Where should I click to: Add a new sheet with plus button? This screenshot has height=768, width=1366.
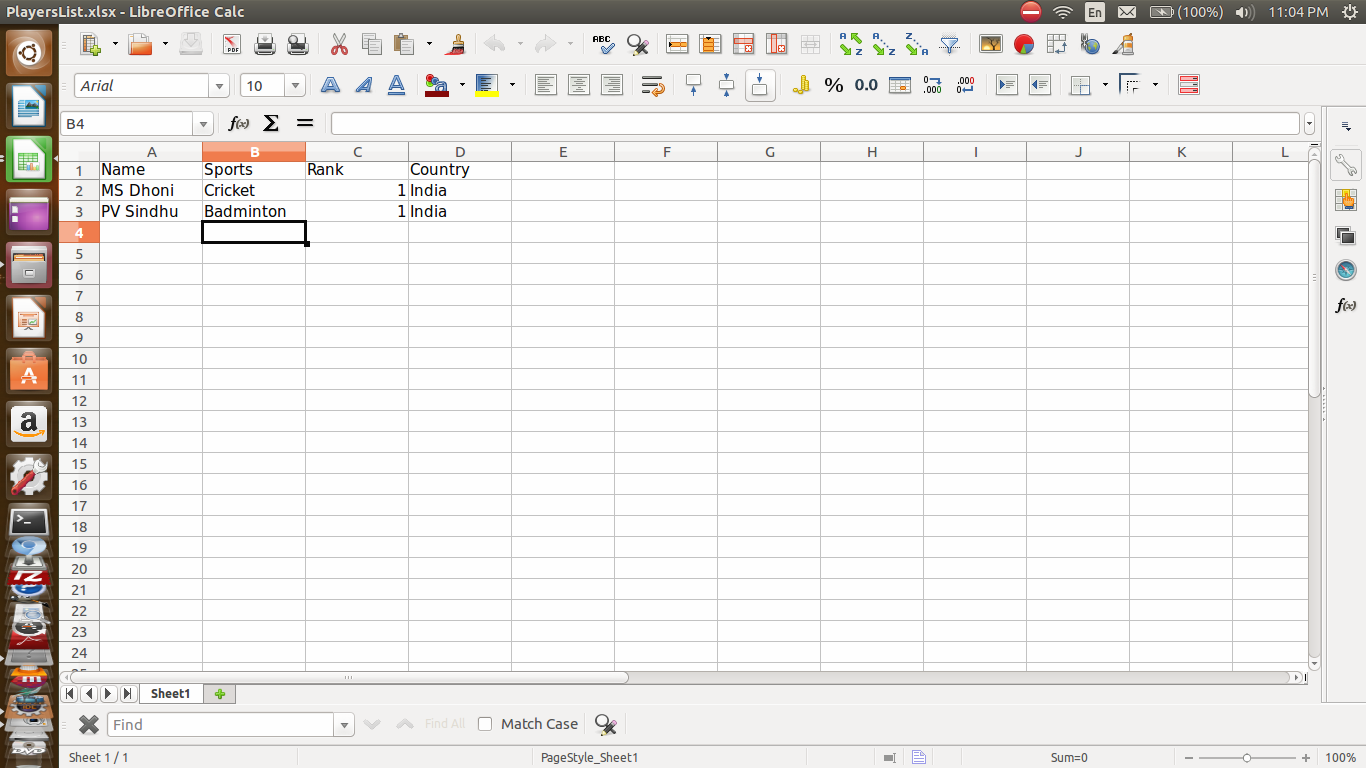point(220,694)
